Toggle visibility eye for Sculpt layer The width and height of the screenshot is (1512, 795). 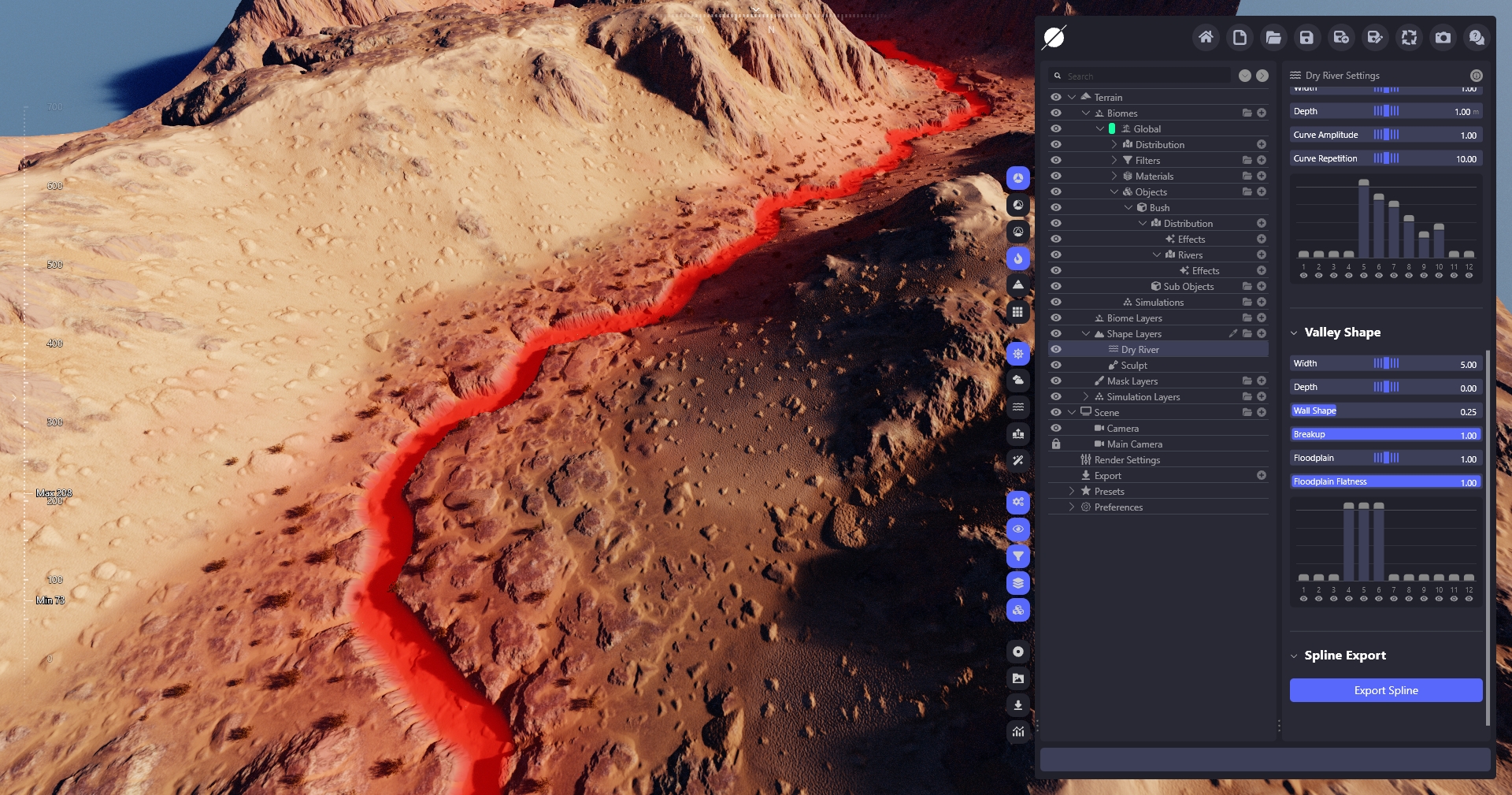(x=1056, y=365)
